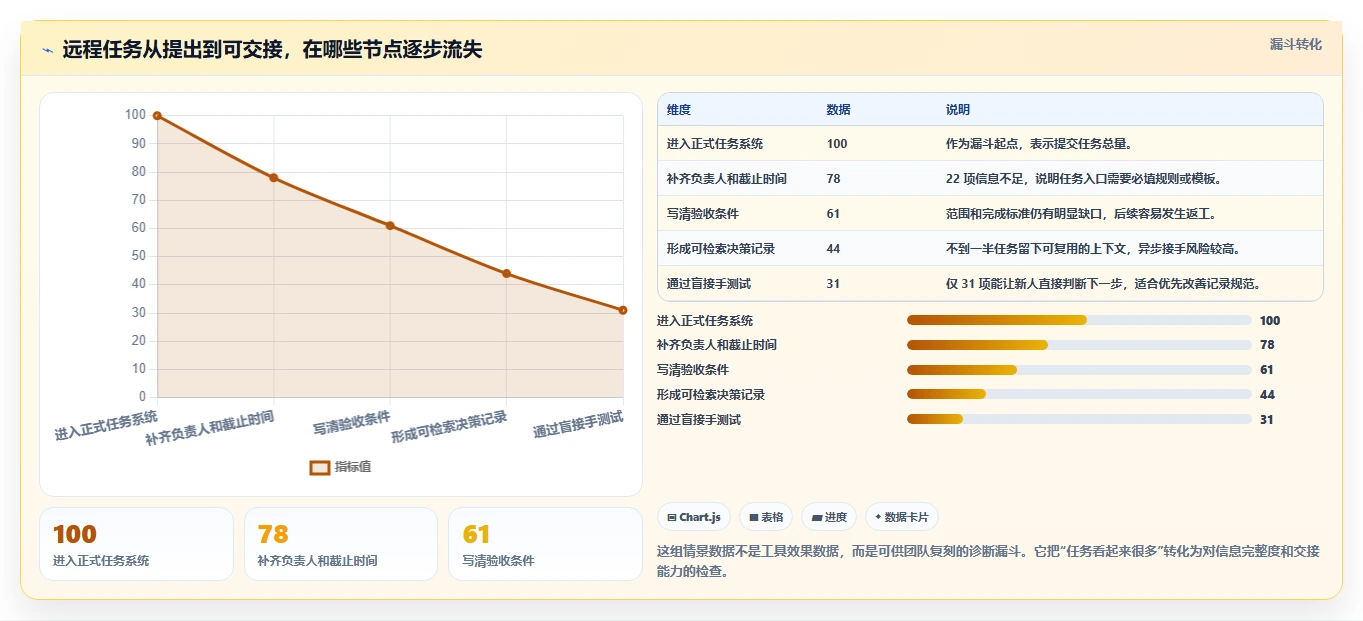The width and height of the screenshot is (1363, 621).
Task: Click the 漏斗转化 badge in the header
Action: point(1295,45)
